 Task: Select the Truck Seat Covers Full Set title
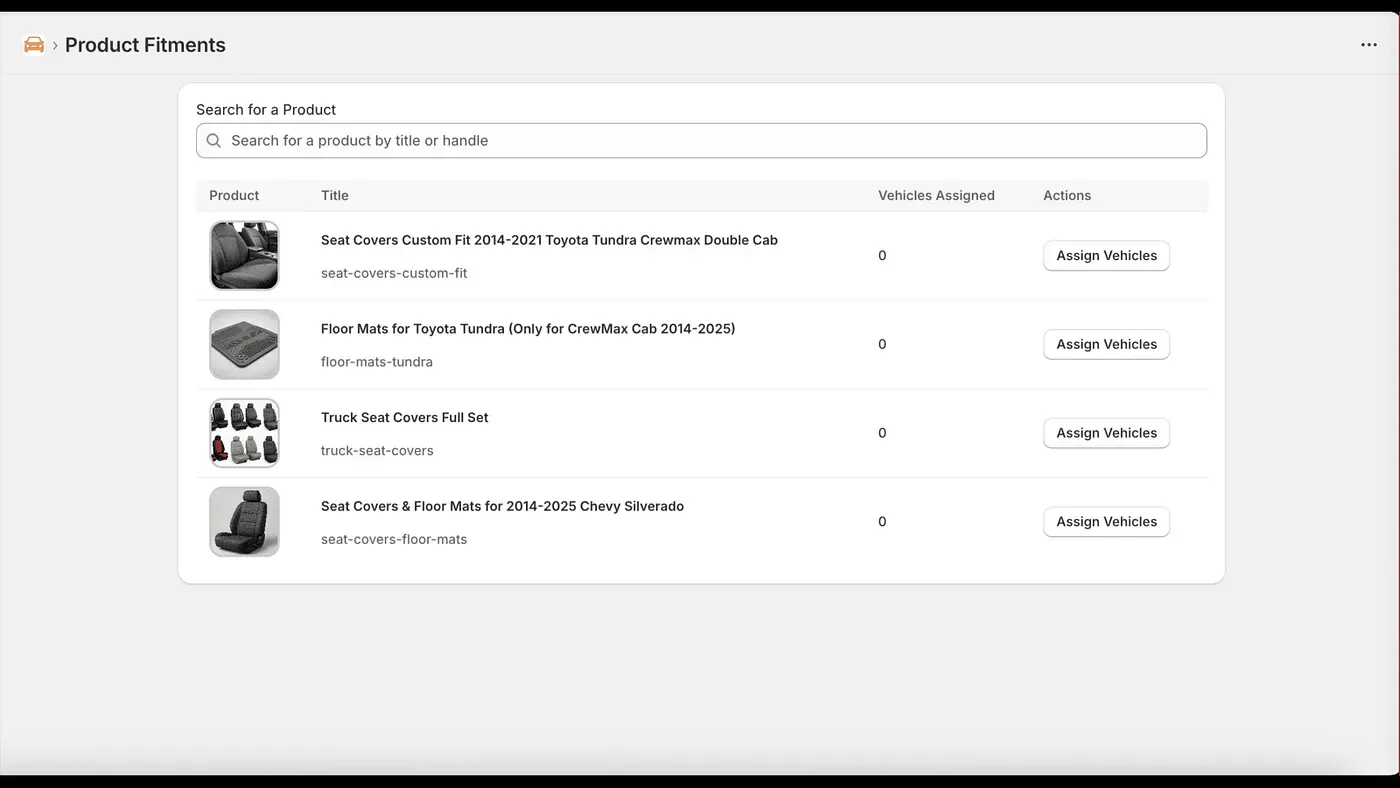[404, 418]
